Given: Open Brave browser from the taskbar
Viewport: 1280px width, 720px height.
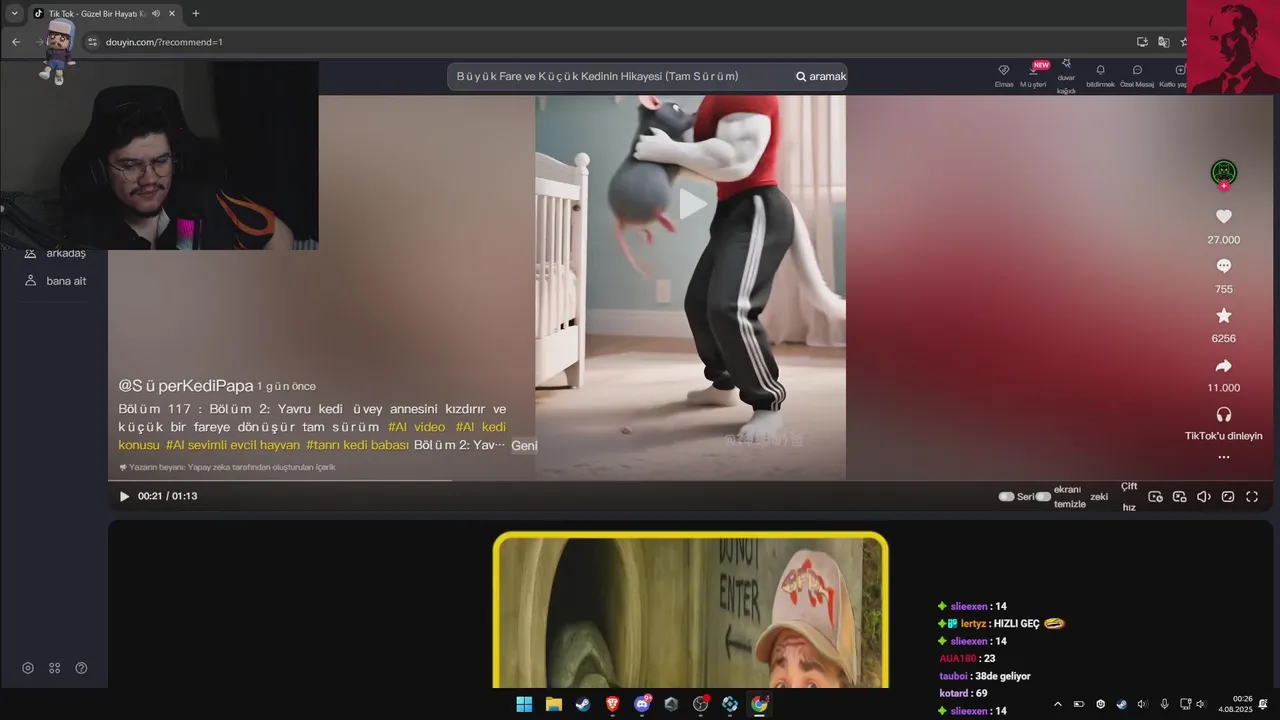Looking at the screenshot, I should tap(612, 704).
